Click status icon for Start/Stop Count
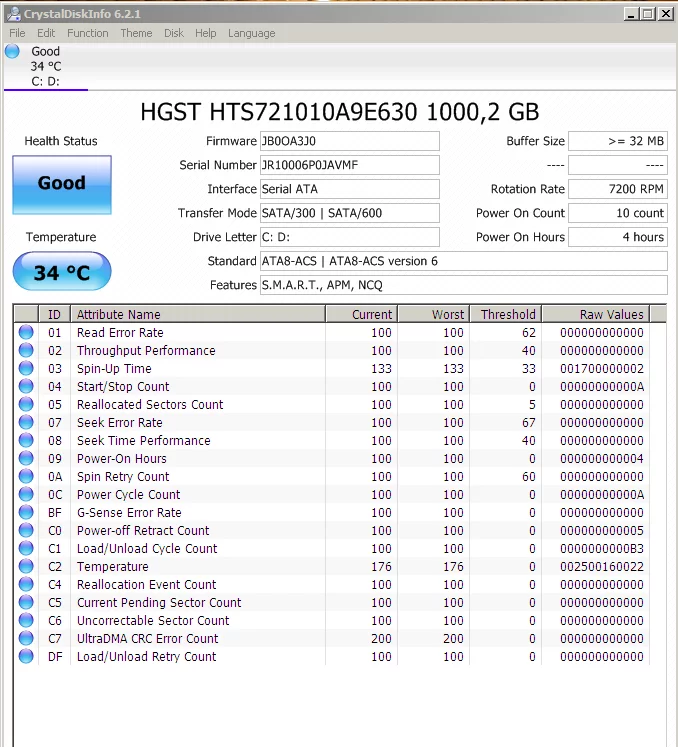The height and width of the screenshot is (747, 678). coord(26,386)
